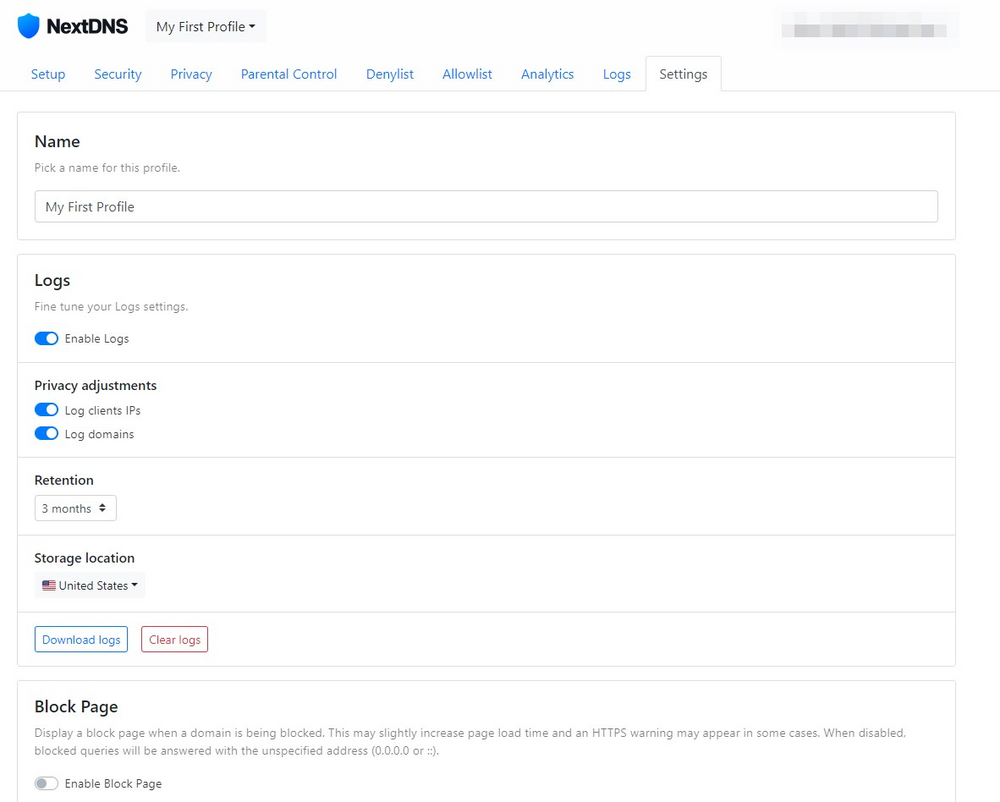1000x802 pixels.
Task: Enable the Block Page toggle
Action: (x=46, y=783)
